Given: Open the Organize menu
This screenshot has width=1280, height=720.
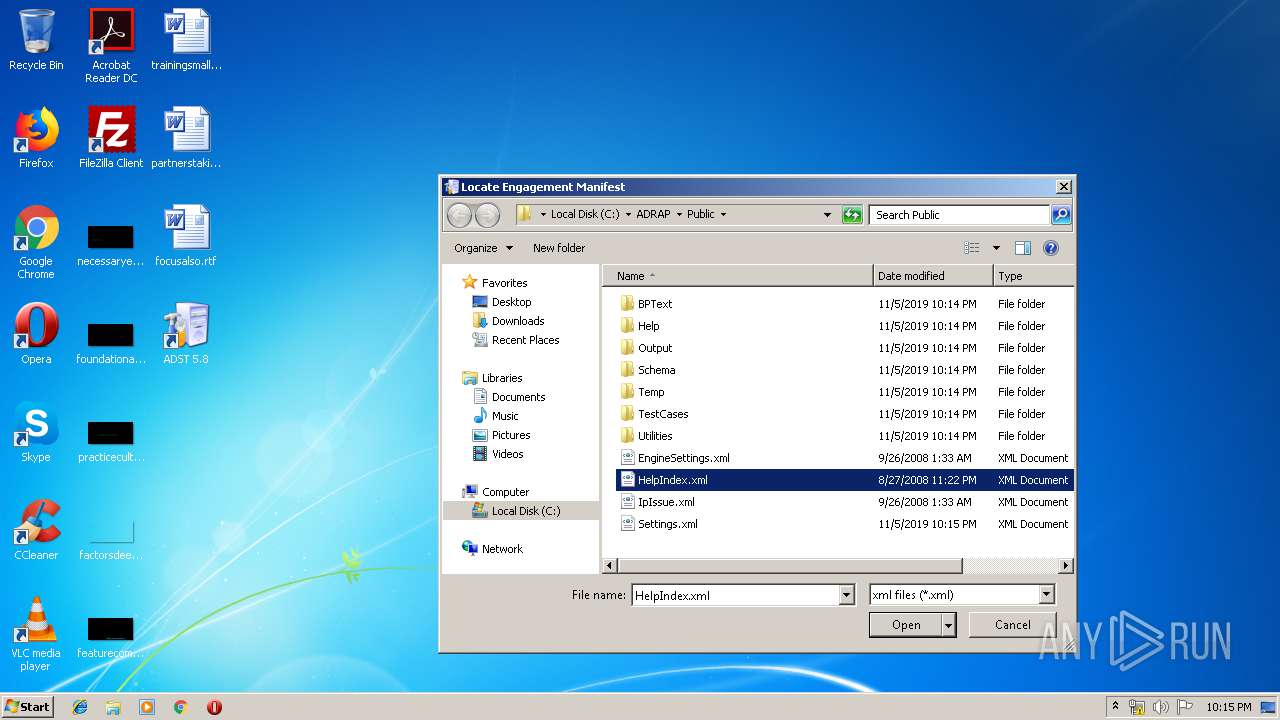Looking at the screenshot, I should click(483, 248).
